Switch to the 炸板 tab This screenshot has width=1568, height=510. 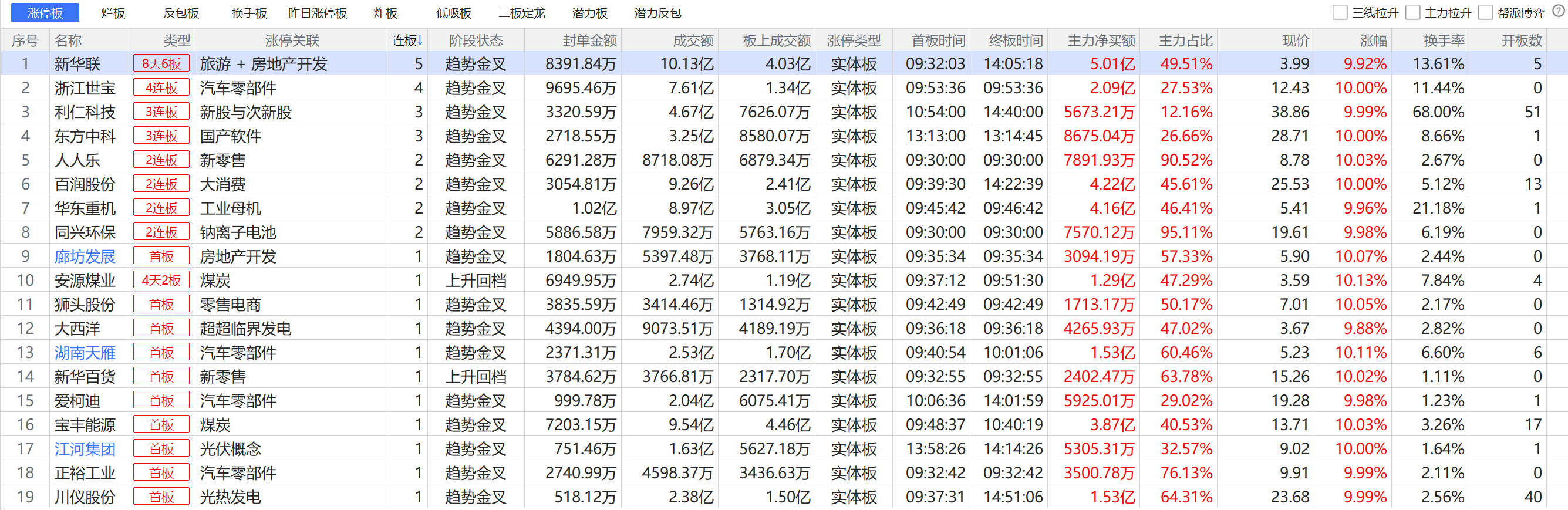[x=385, y=13]
